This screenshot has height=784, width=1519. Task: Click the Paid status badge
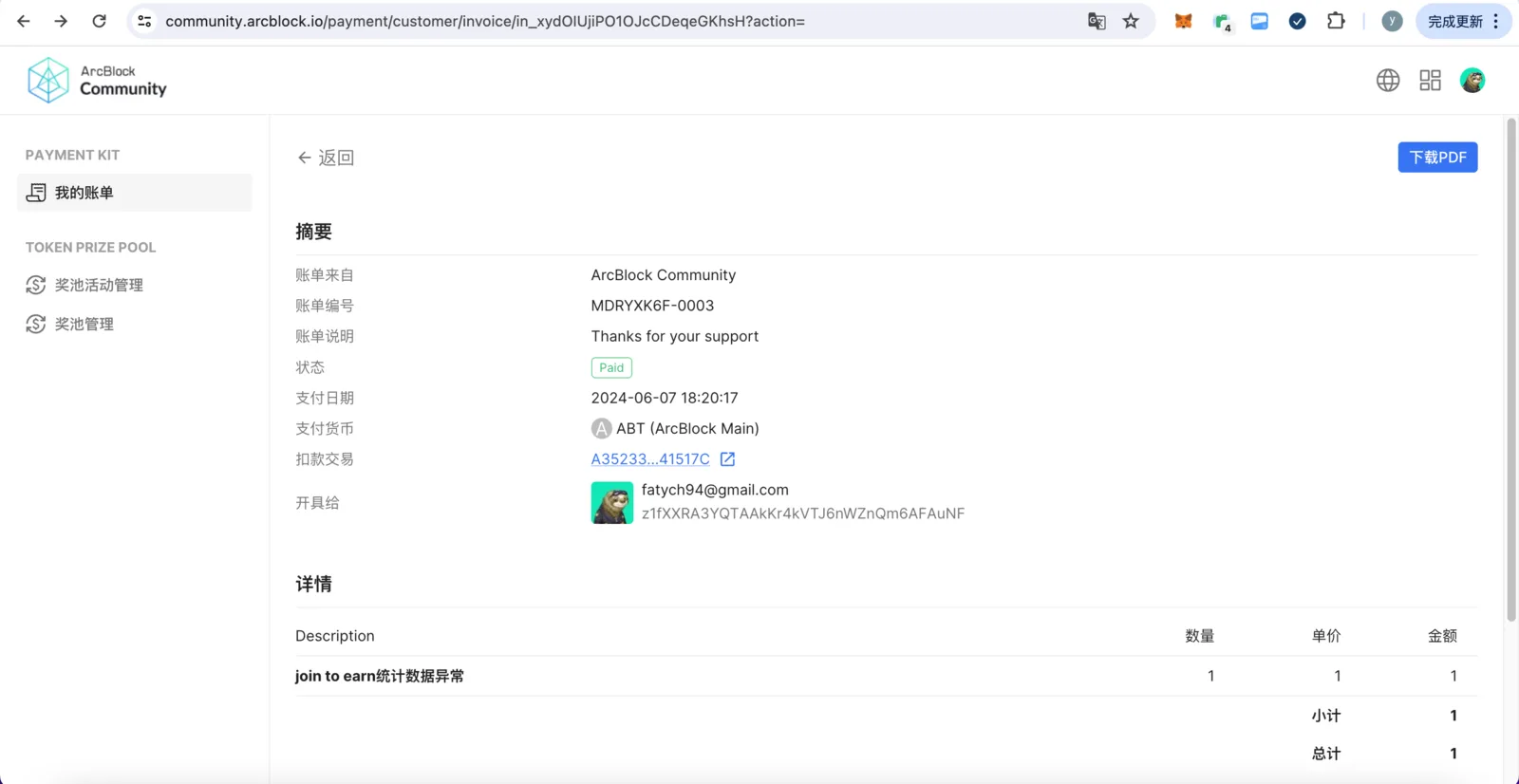(x=611, y=367)
